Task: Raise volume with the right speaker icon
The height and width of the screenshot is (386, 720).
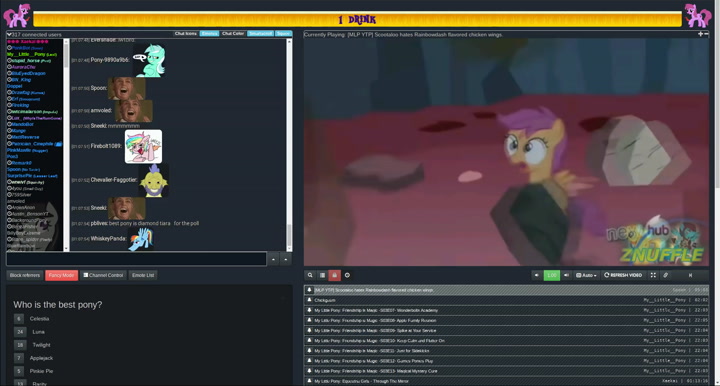Action: 566,275
